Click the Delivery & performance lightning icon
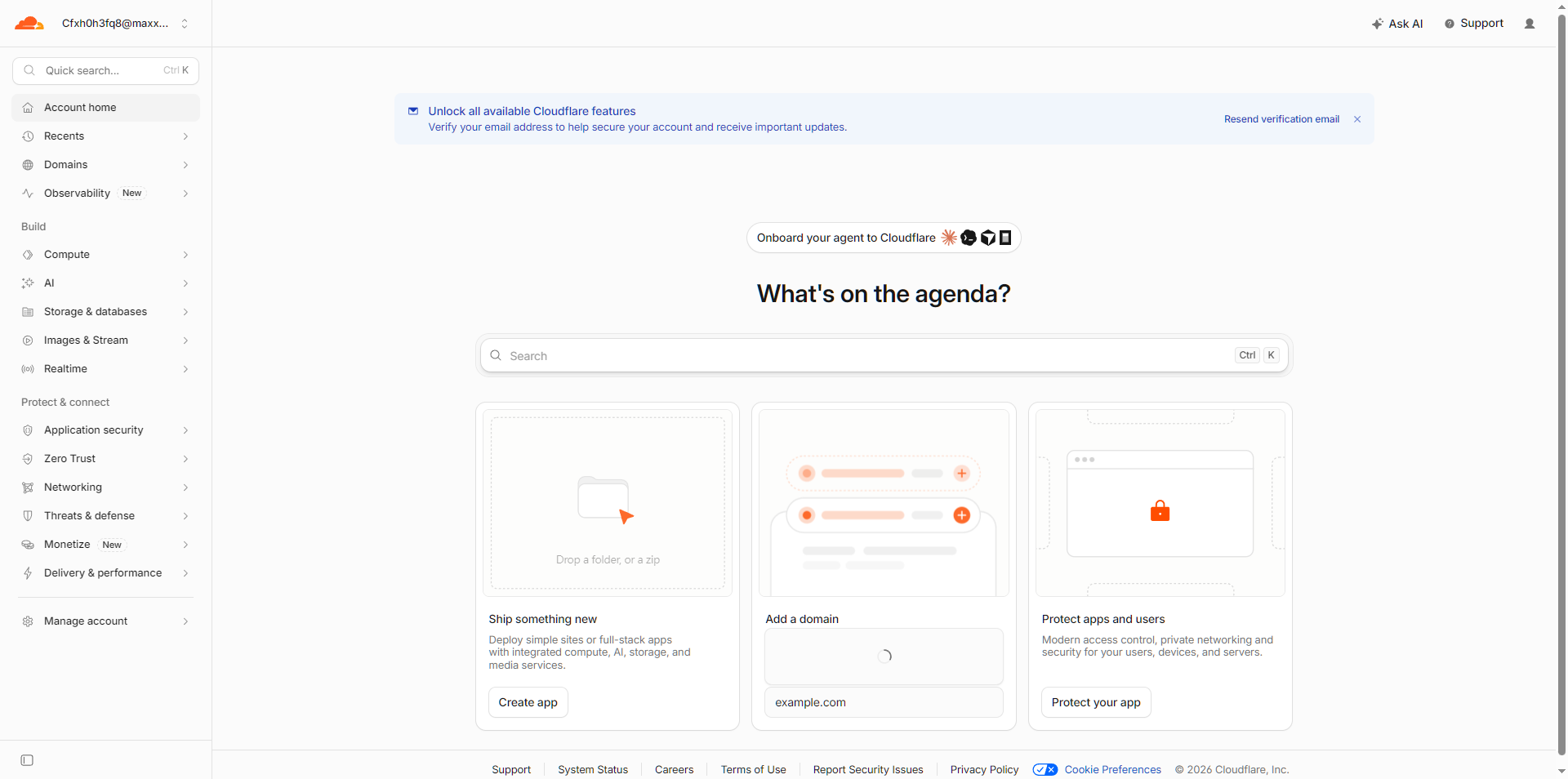Image resolution: width=1568 pixels, height=779 pixels. 28,573
